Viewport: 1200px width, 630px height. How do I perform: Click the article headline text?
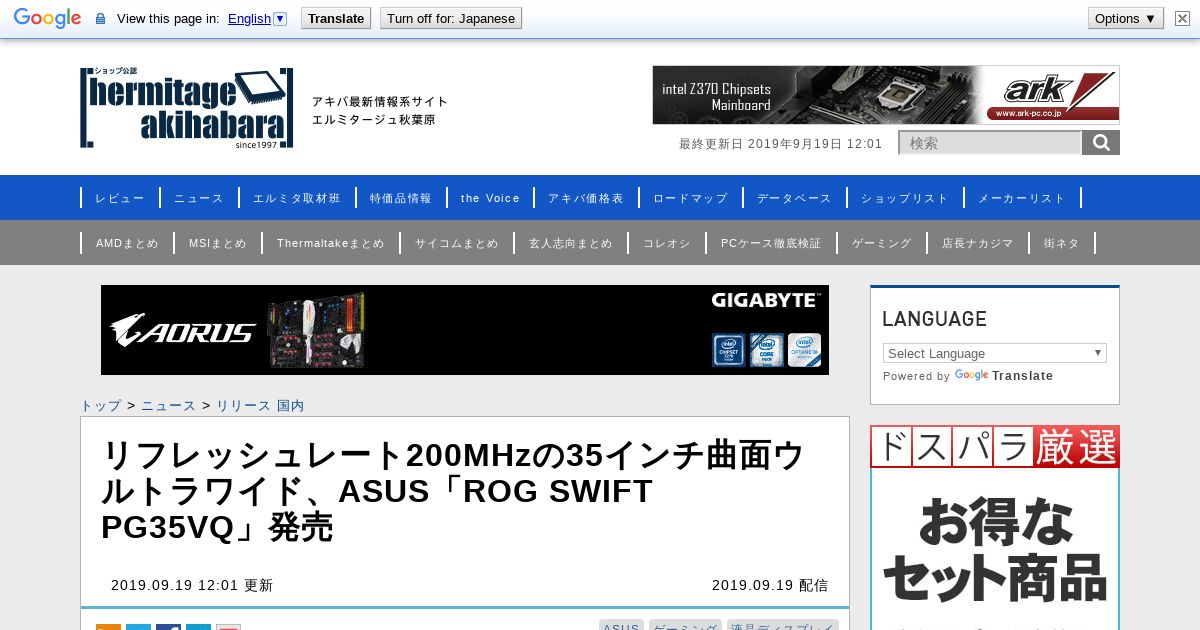coord(453,491)
